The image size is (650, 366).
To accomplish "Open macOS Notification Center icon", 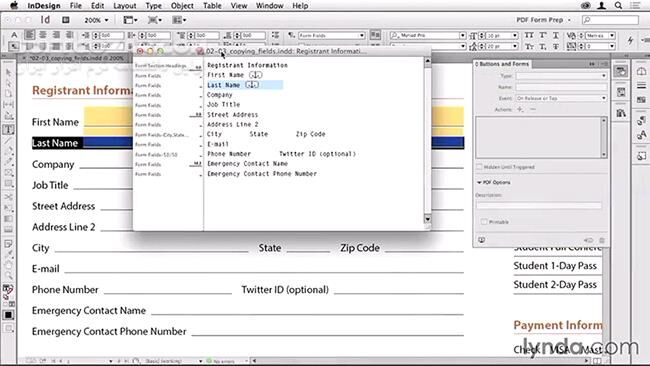I will (x=635, y=6).
